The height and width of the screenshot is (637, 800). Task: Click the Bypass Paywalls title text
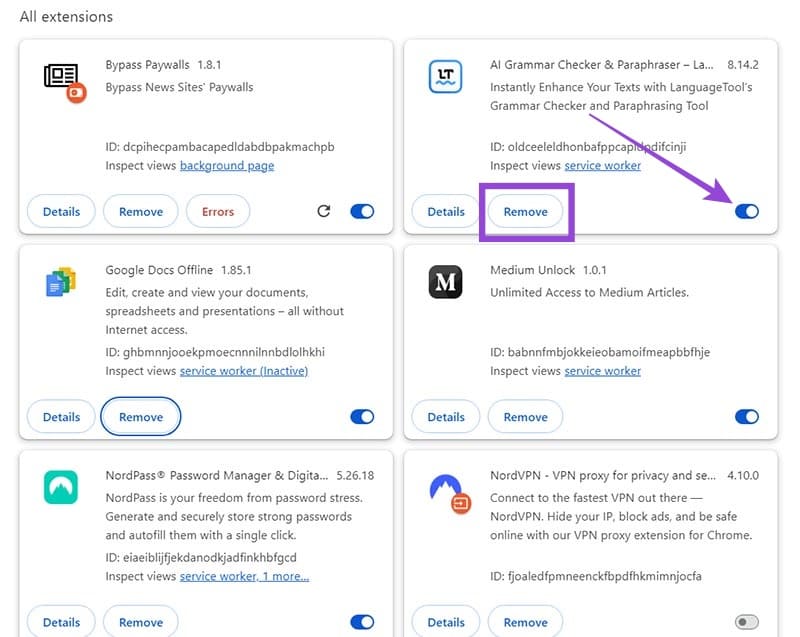pyautogui.click(x=147, y=65)
